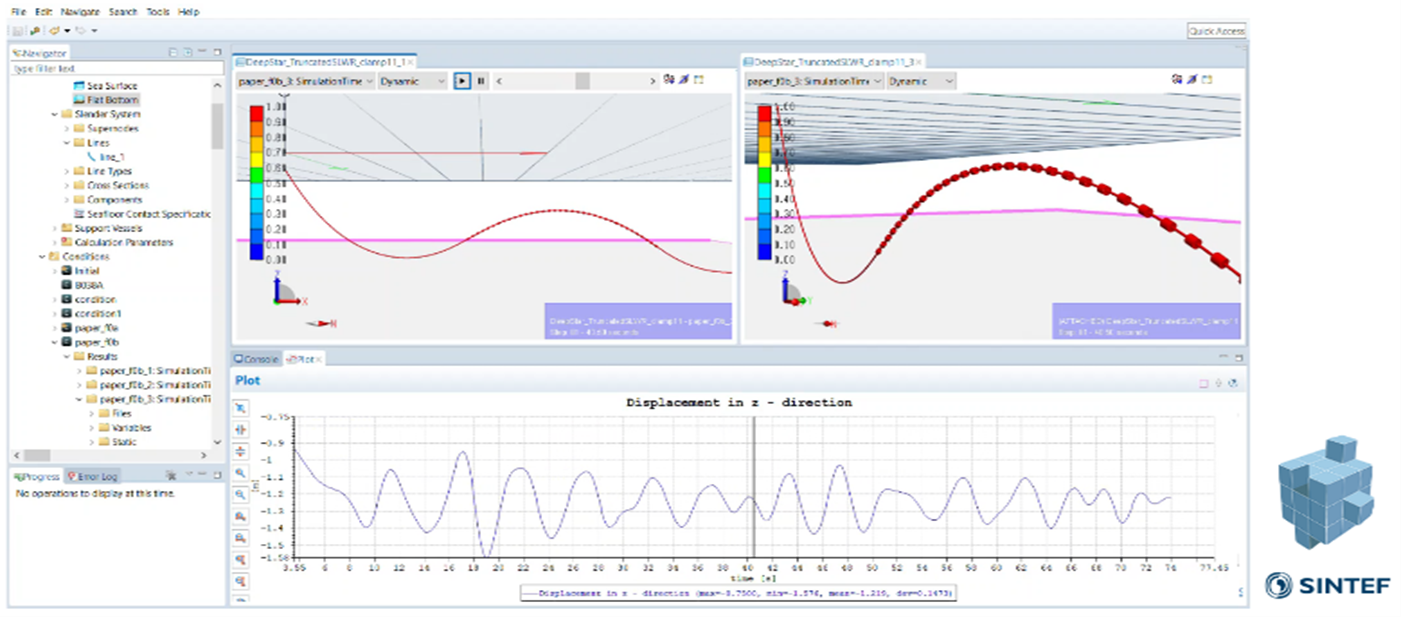Pause the animation in the left 3D view
The height and width of the screenshot is (617, 1401).
pyautogui.click(x=481, y=80)
